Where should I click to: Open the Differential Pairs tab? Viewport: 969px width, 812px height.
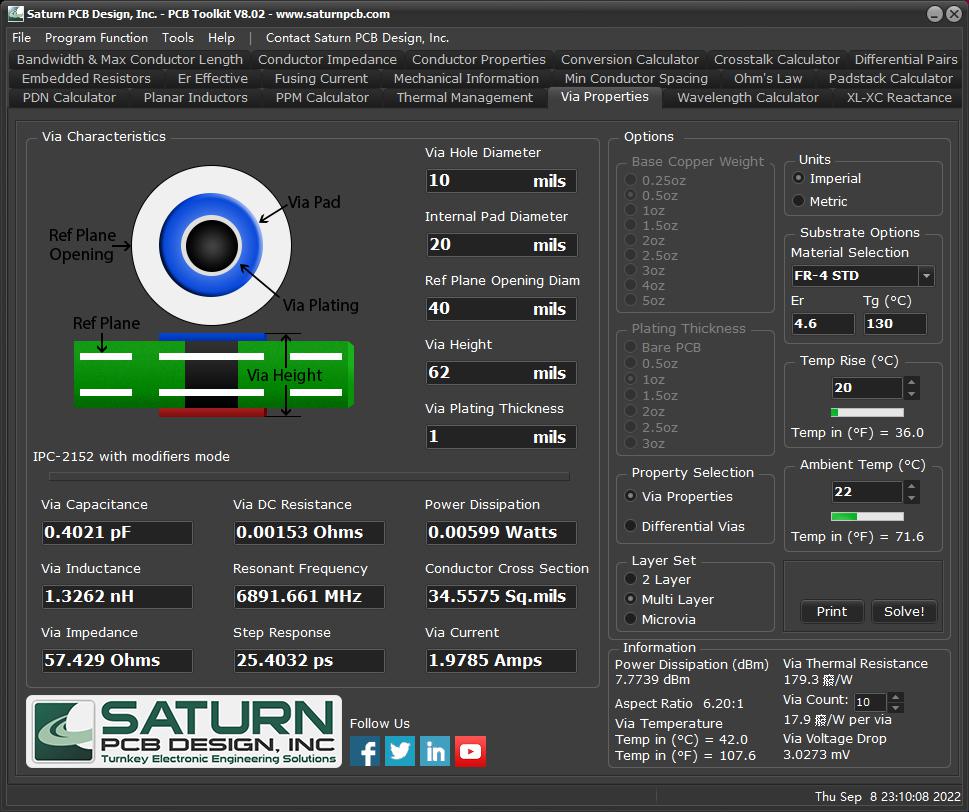905,59
